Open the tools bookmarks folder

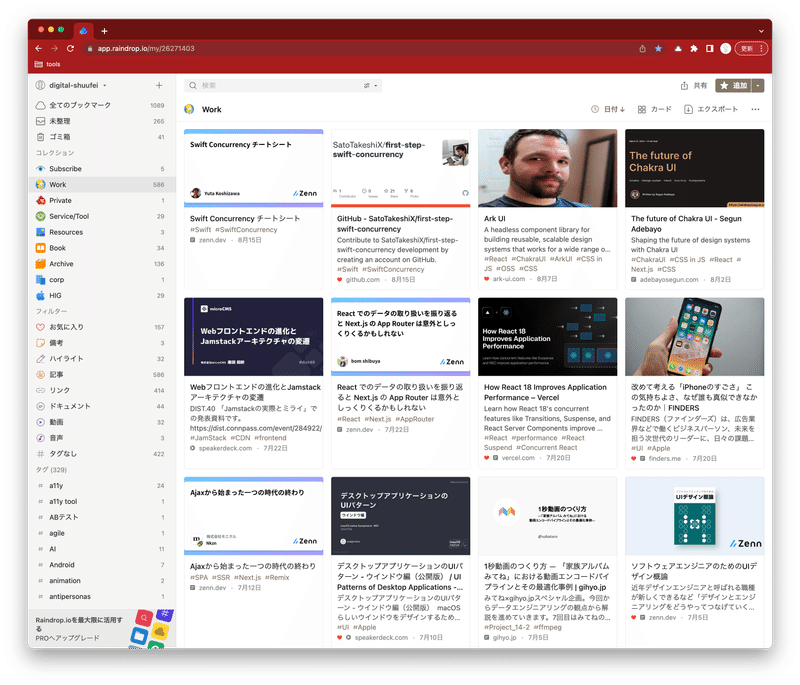47,64
